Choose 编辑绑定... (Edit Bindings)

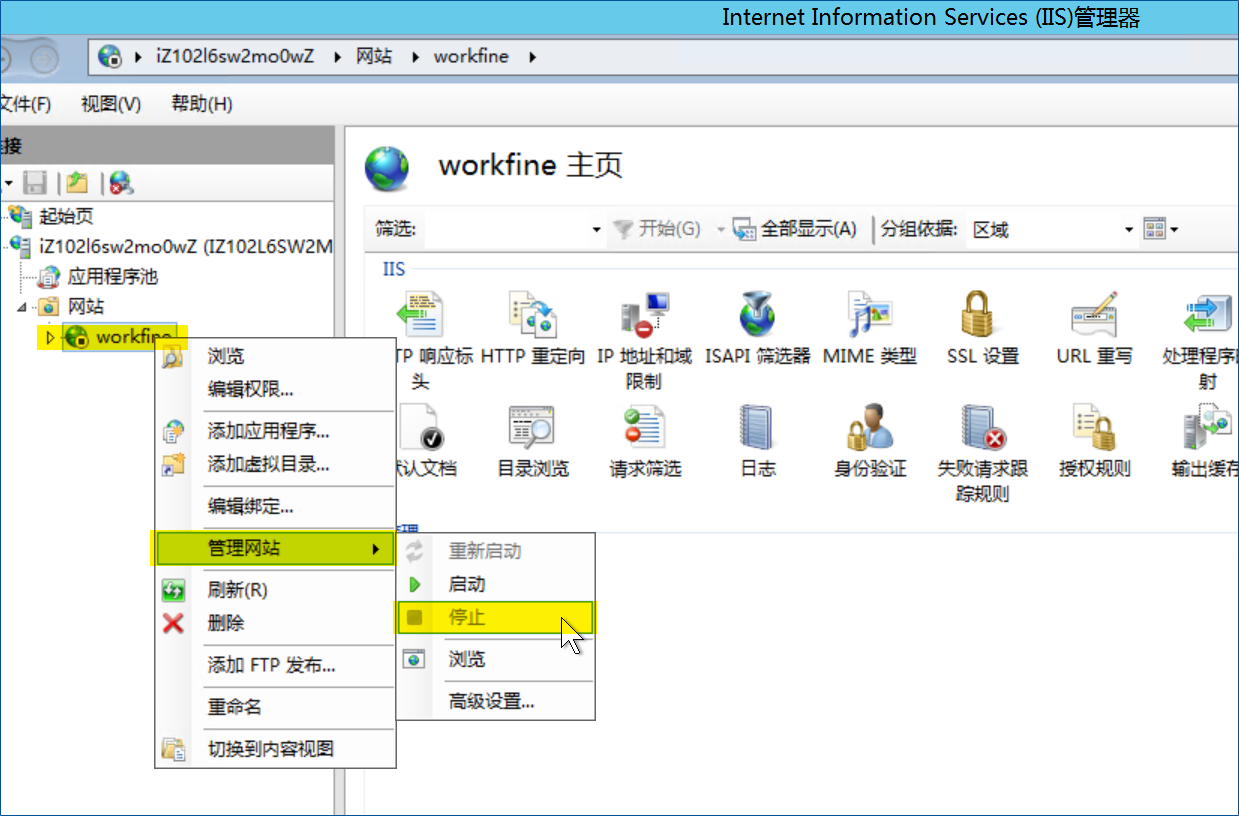coord(275,506)
